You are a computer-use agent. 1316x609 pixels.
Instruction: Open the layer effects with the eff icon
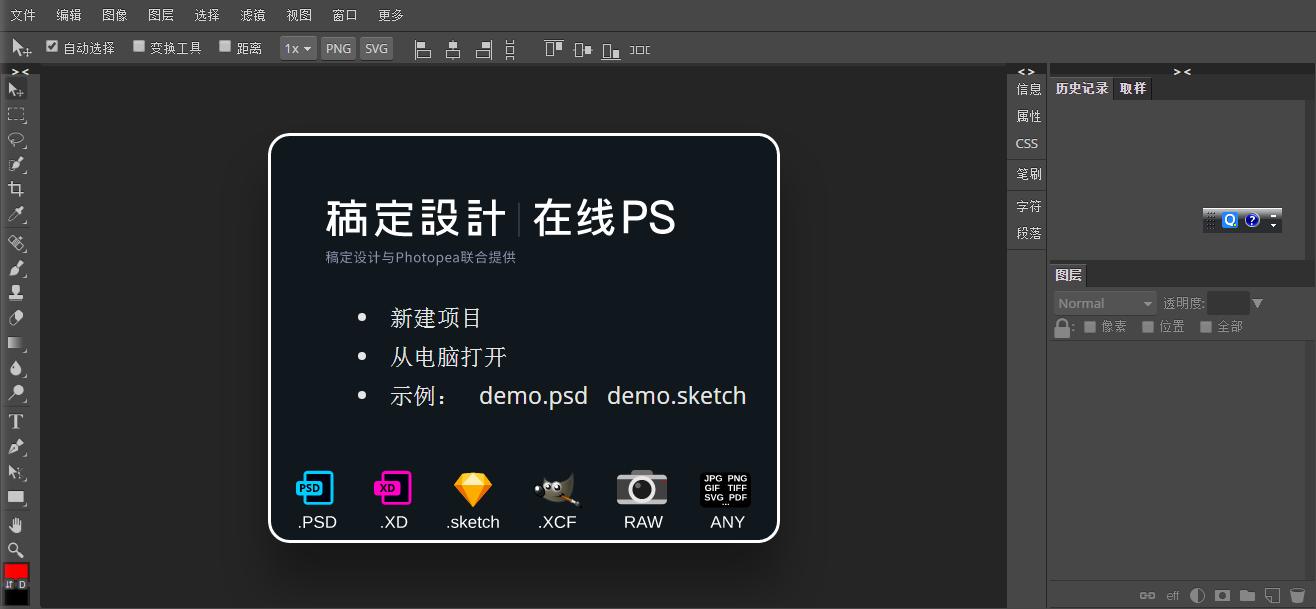[1172, 595]
